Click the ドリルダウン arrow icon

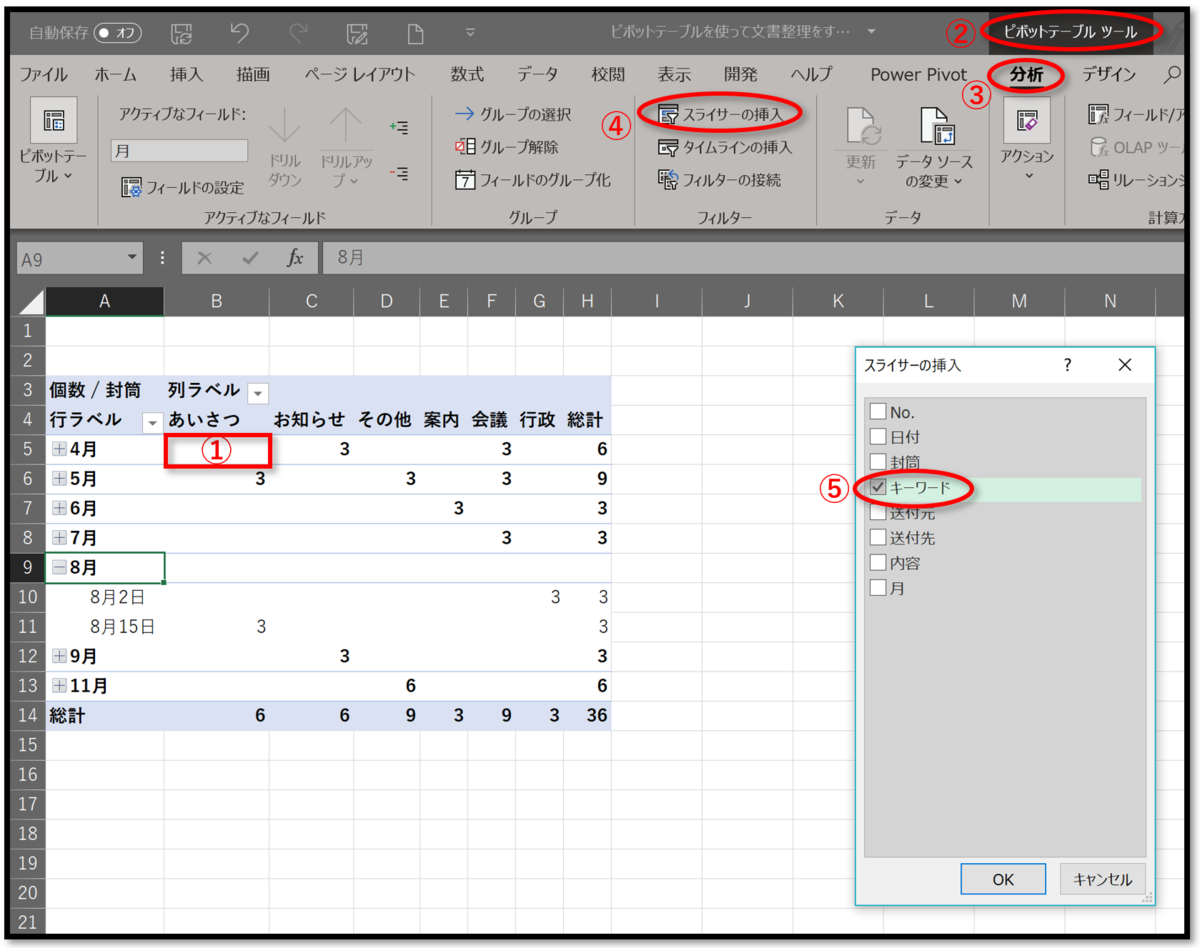pyautogui.click(x=285, y=127)
